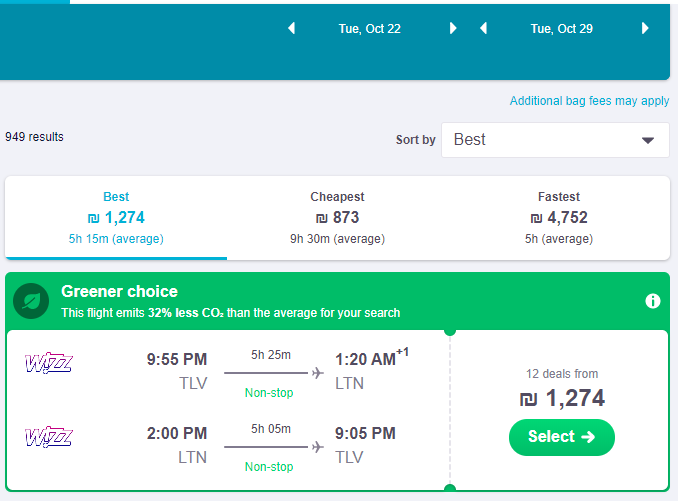Click the Tue, Oct 22 departure date
Screen dimensions: 678x501
[370, 29]
